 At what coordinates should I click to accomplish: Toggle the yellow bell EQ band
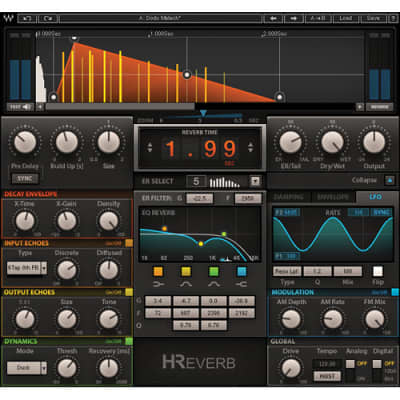(186, 272)
